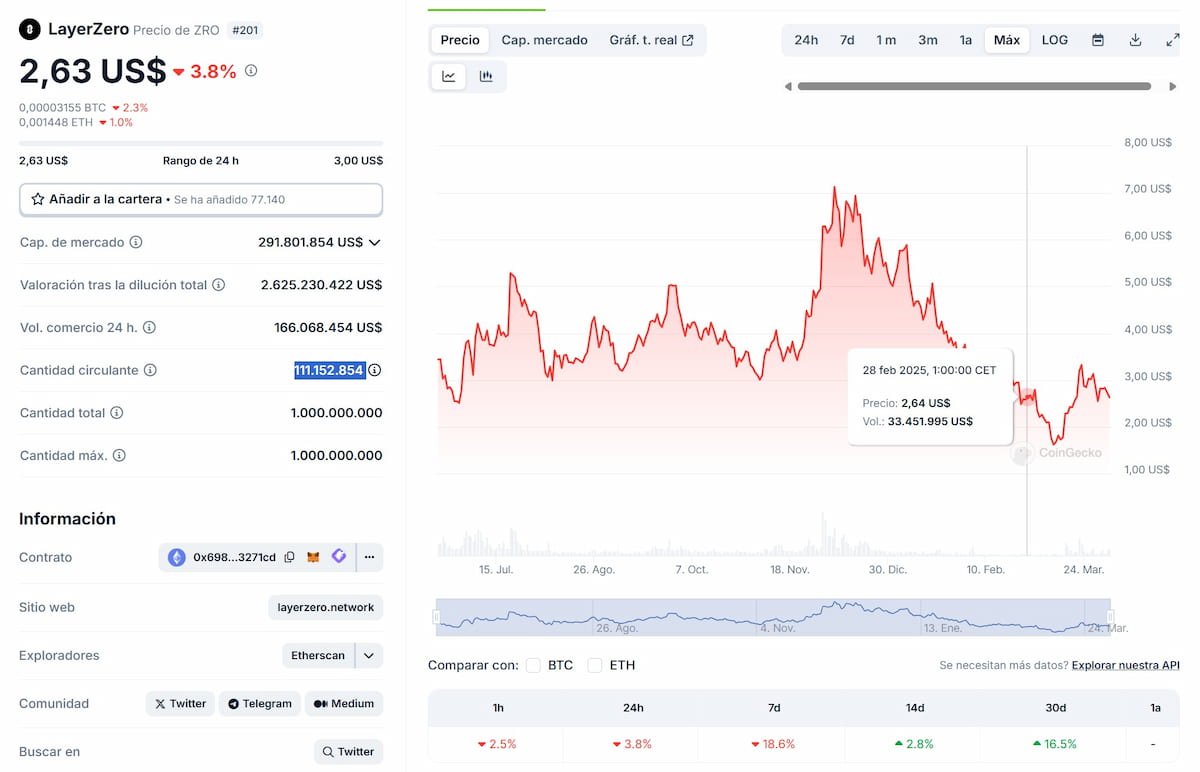Open Explorar nuestra API link
The width and height of the screenshot is (1200, 772).
click(1125, 665)
